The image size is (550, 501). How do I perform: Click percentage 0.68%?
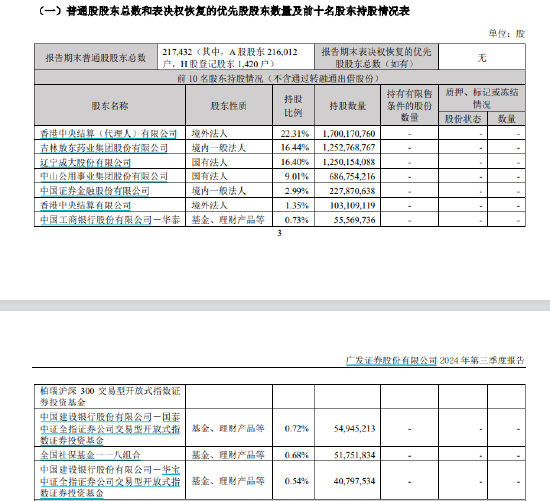point(297,455)
